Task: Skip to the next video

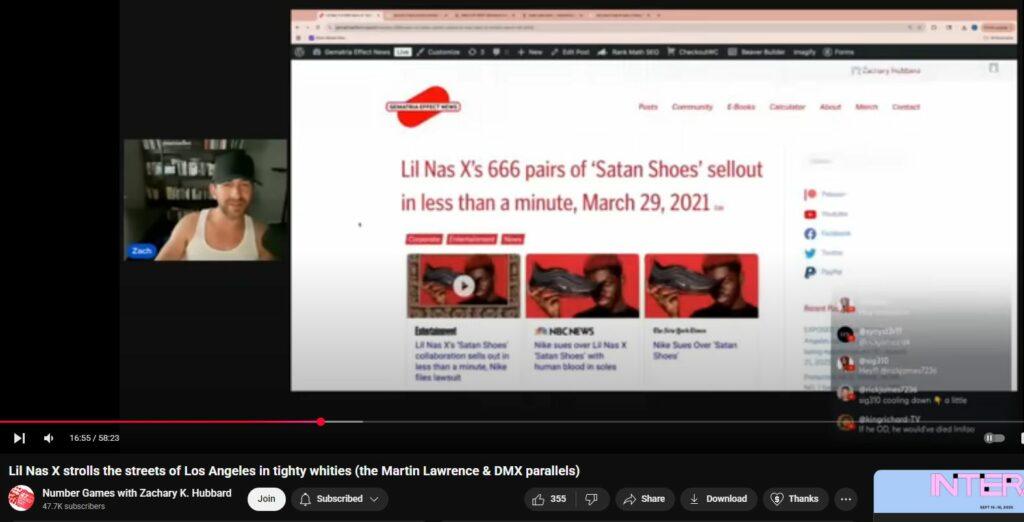Action: (19, 438)
